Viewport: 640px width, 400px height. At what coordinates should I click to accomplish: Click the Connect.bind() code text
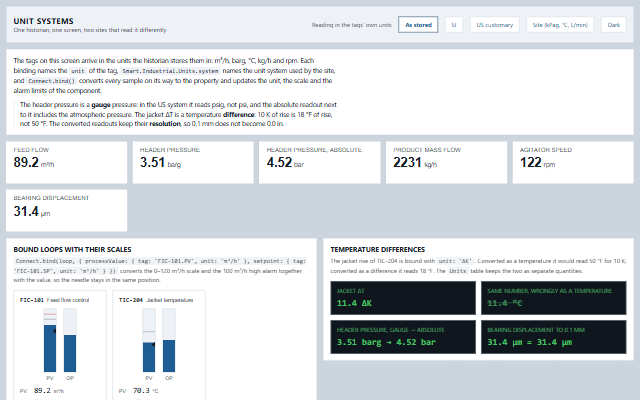coord(51,81)
